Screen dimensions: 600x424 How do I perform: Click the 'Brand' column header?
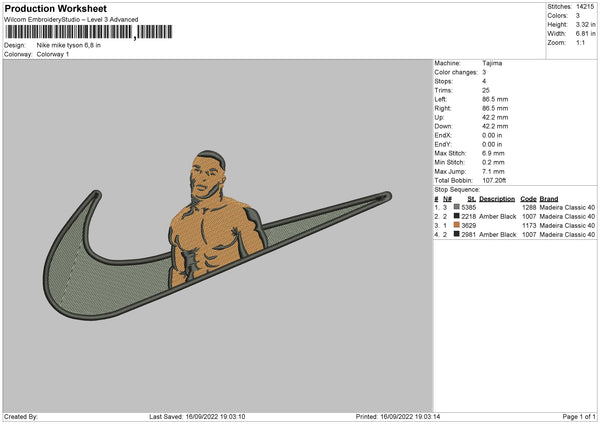pos(549,199)
